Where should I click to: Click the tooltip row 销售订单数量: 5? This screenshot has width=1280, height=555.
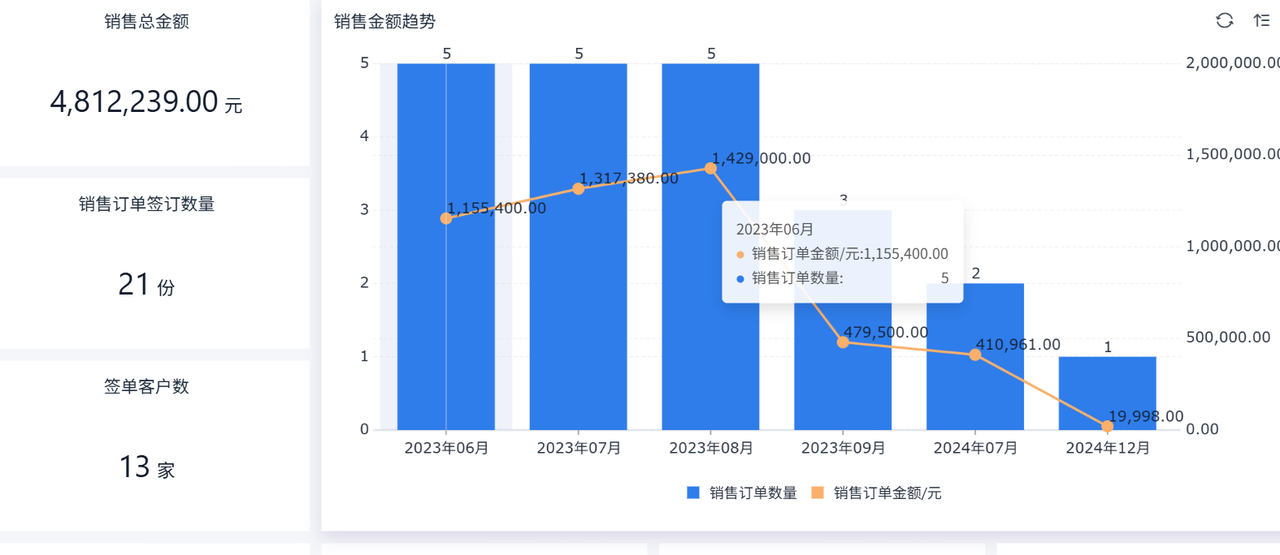pyautogui.click(x=842, y=278)
